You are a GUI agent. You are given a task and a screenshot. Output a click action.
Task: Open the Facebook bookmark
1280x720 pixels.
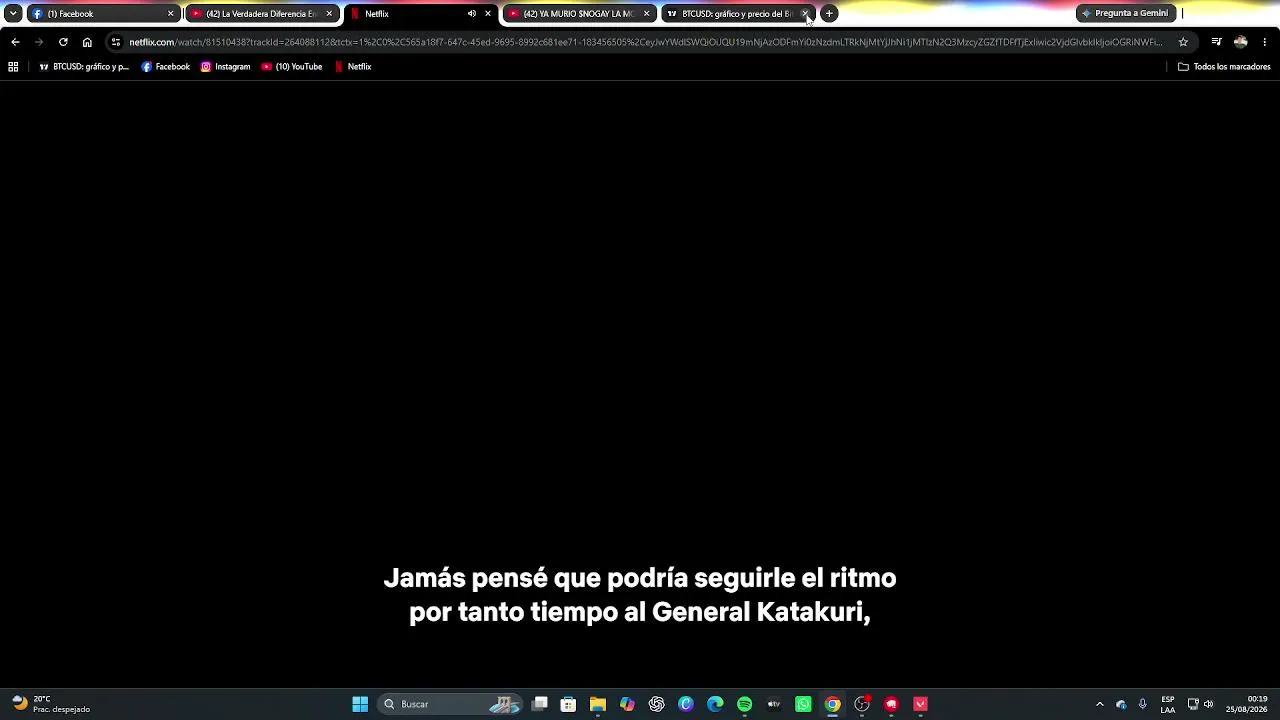tap(166, 67)
